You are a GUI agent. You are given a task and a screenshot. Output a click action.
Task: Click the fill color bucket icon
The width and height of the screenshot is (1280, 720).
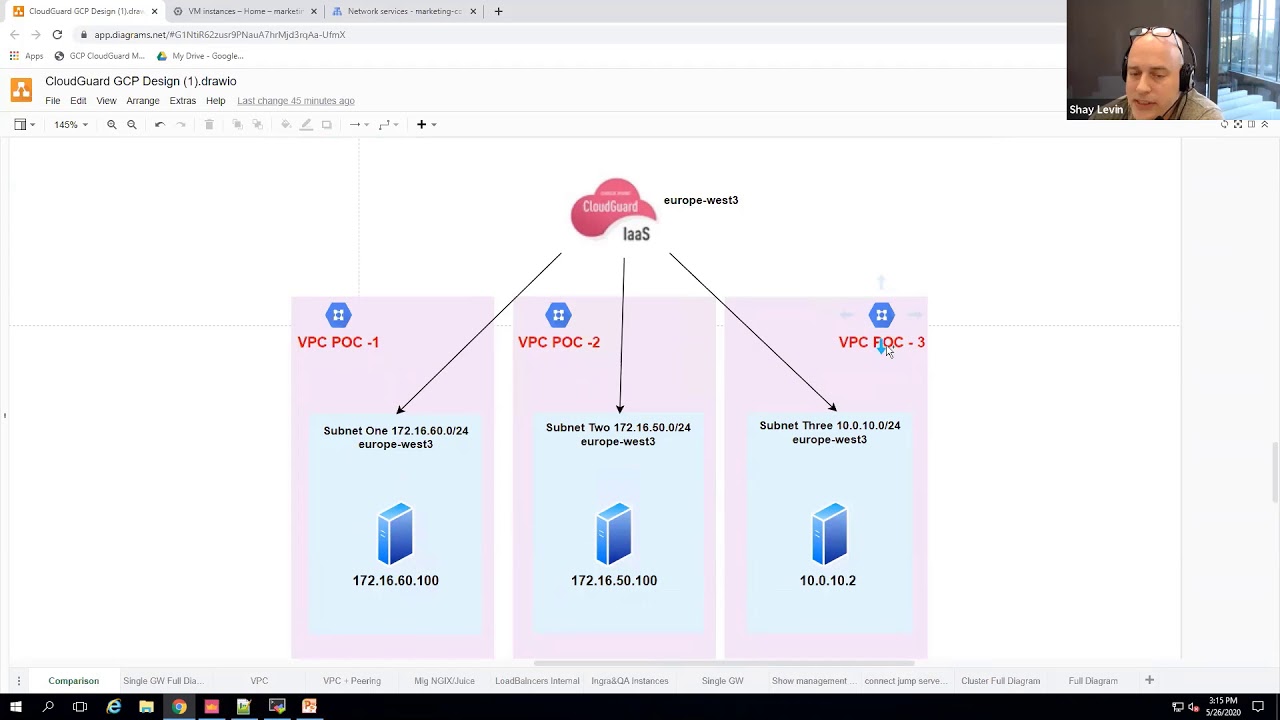pyautogui.click(x=286, y=124)
